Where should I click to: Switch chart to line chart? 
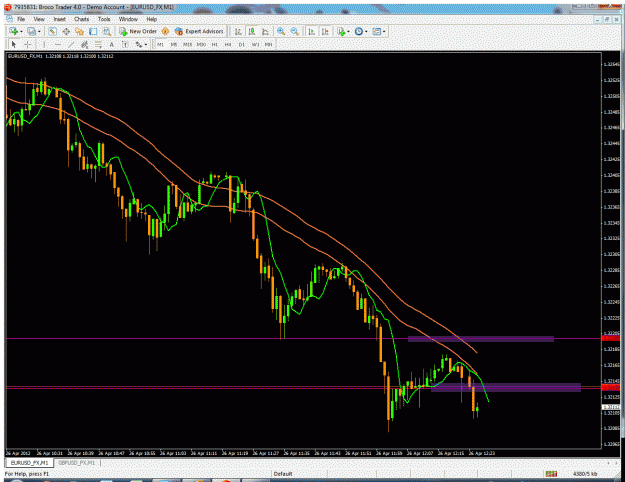click(265, 31)
